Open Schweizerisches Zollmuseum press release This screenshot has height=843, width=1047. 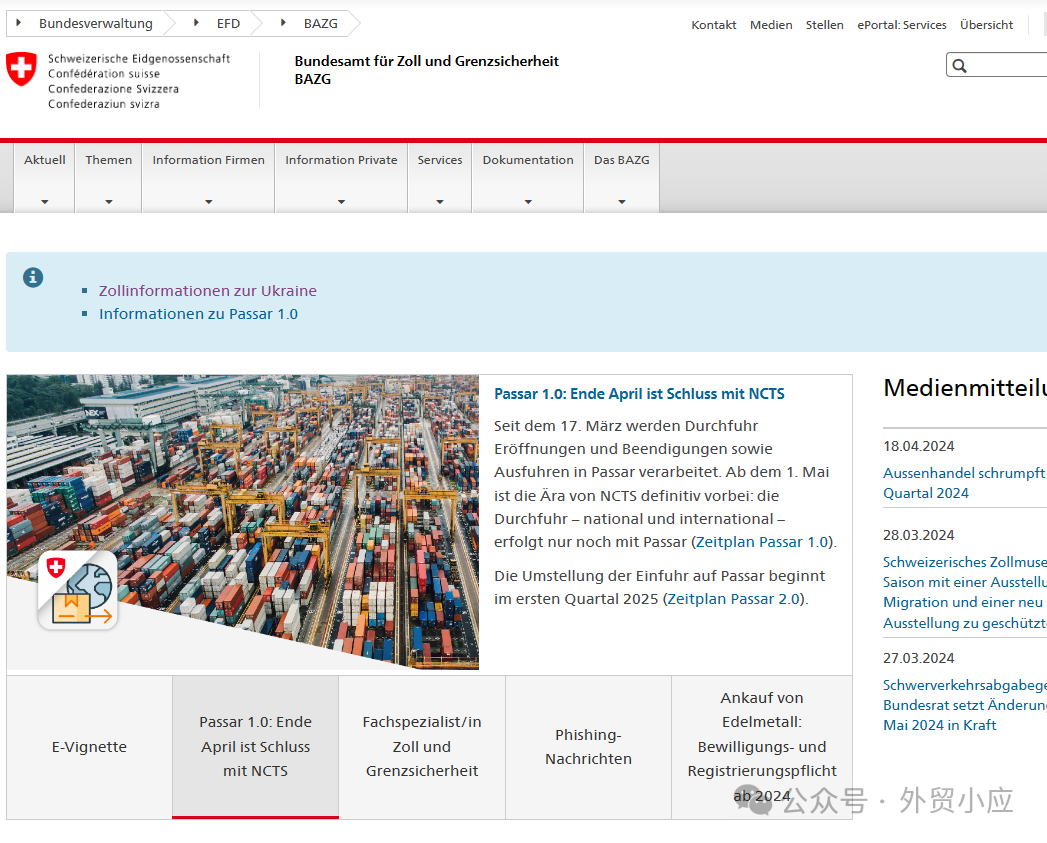pyautogui.click(x=965, y=593)
